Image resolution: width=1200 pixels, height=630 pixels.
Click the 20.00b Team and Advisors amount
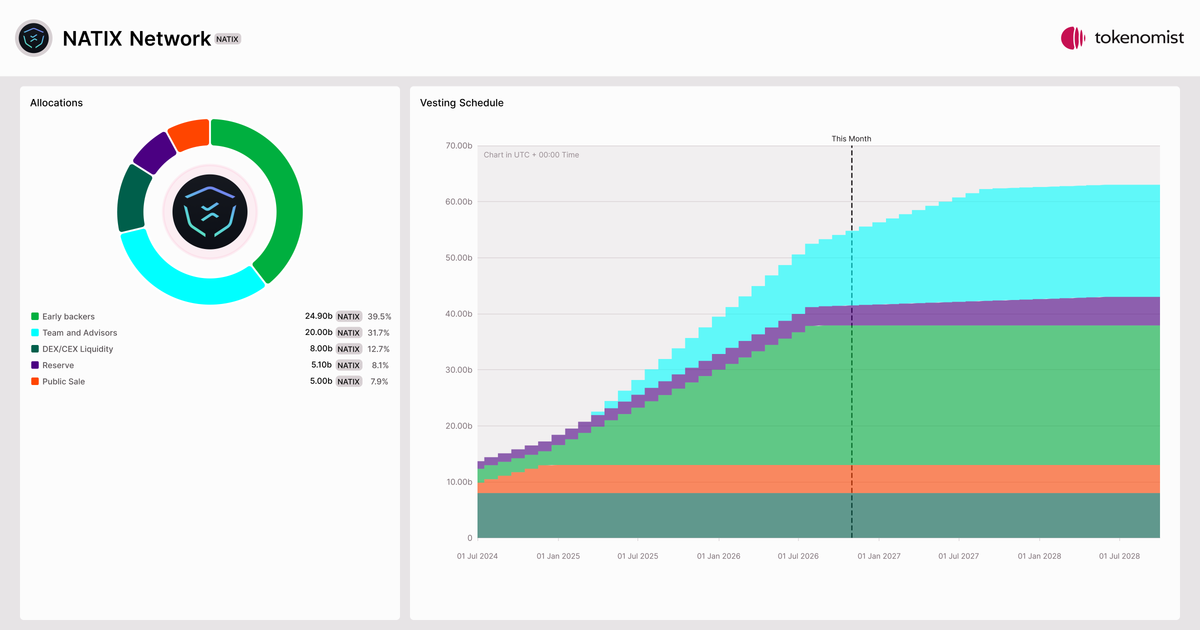(319, 333)
